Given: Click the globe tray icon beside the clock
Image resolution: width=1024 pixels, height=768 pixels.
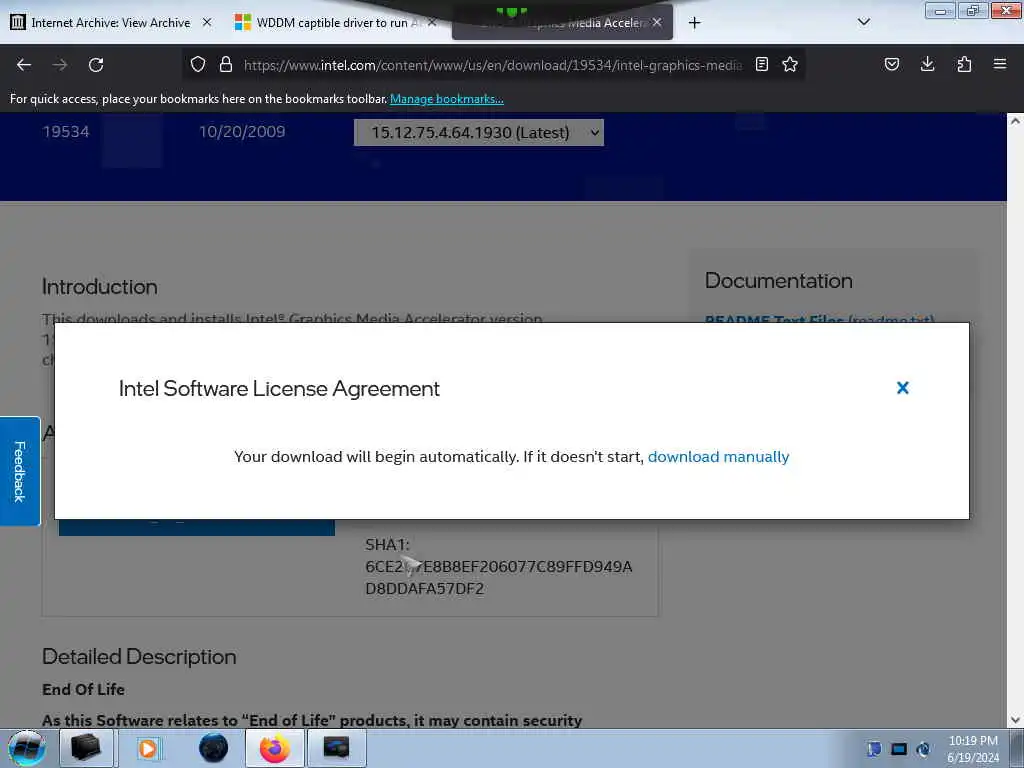Looking at the screenshot, I should pyautogui.click(x=923, y=749).
